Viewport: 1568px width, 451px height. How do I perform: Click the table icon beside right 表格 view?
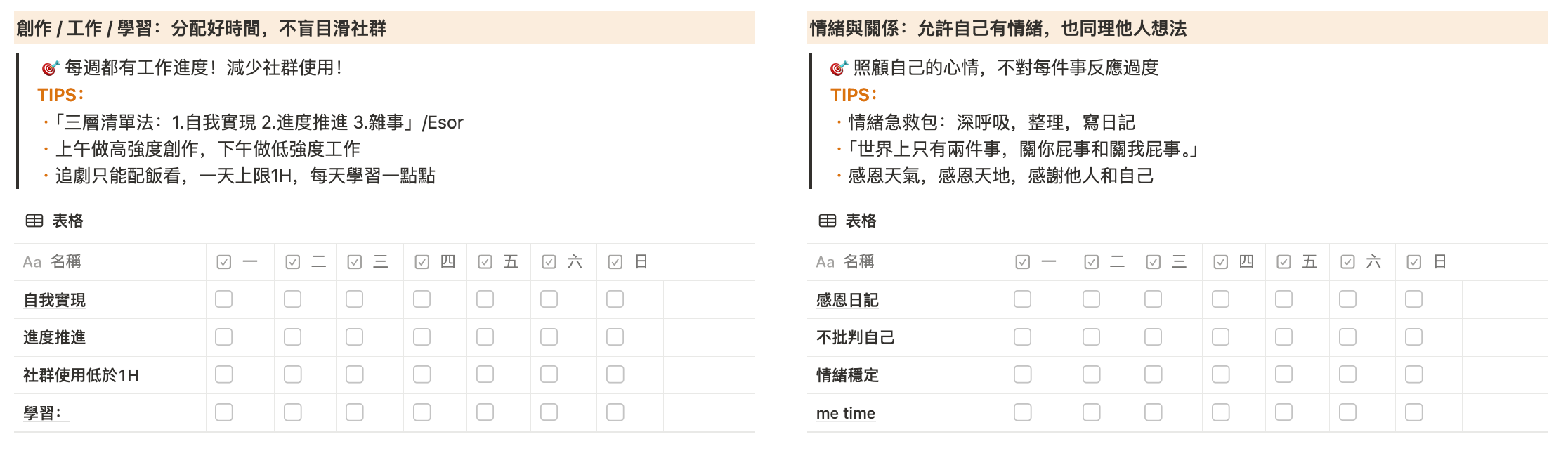(x=828, y=221)
